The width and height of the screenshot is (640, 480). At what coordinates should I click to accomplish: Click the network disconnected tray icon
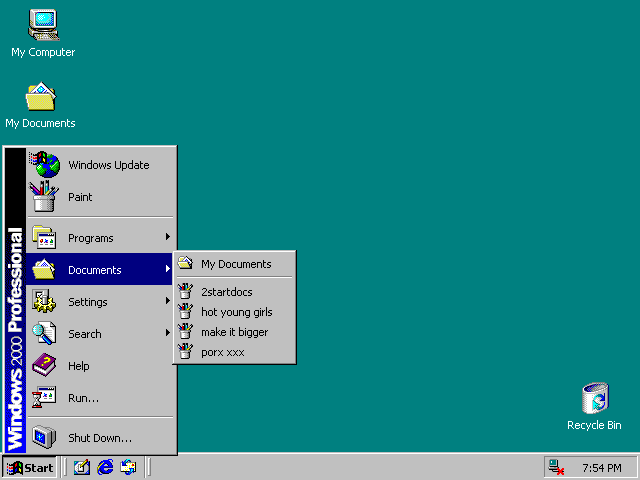click(556, 467)
